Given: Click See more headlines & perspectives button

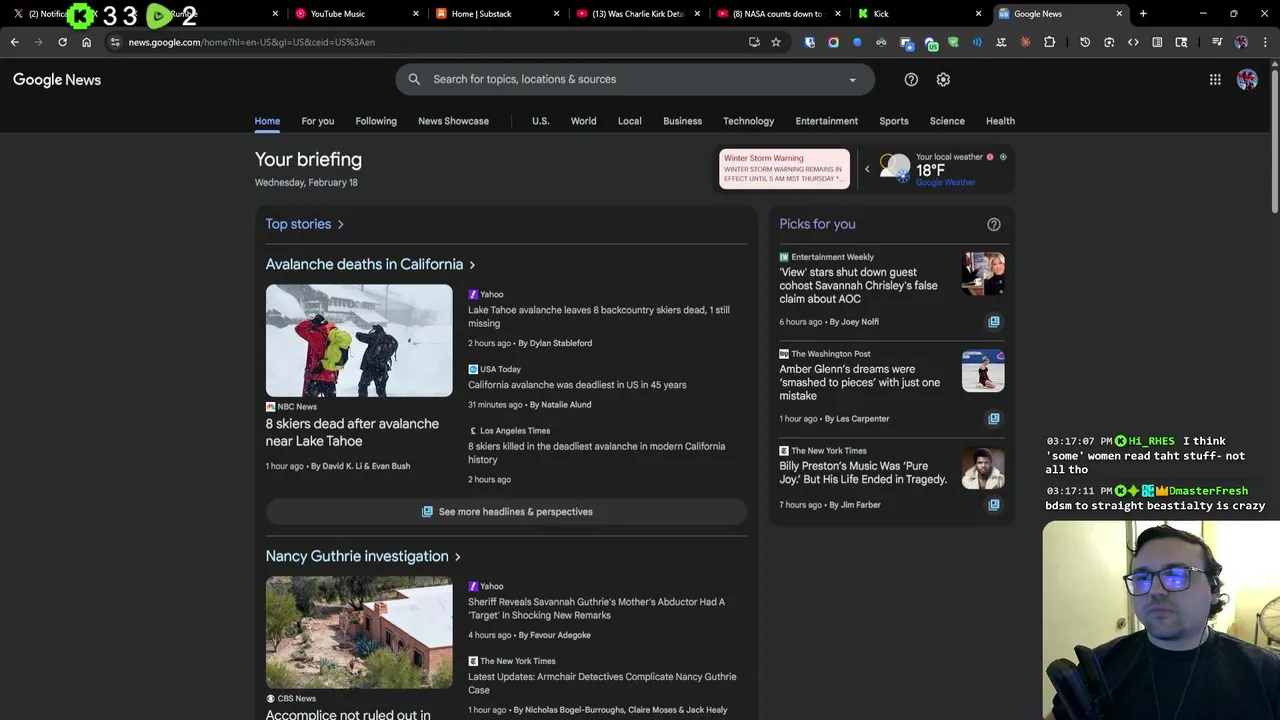Looking at the screenshot, I should (x=506, y=512).
